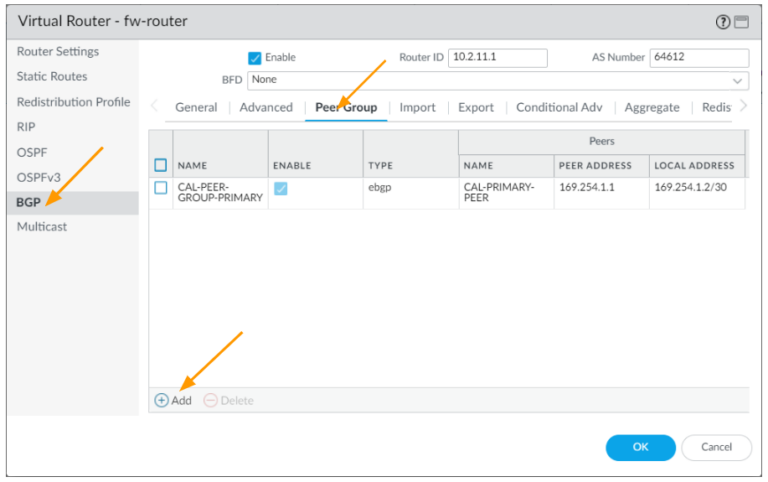Screen dimensions: 768x482
Task: Click the Cancel button
Action: click(x=716, y=447)
